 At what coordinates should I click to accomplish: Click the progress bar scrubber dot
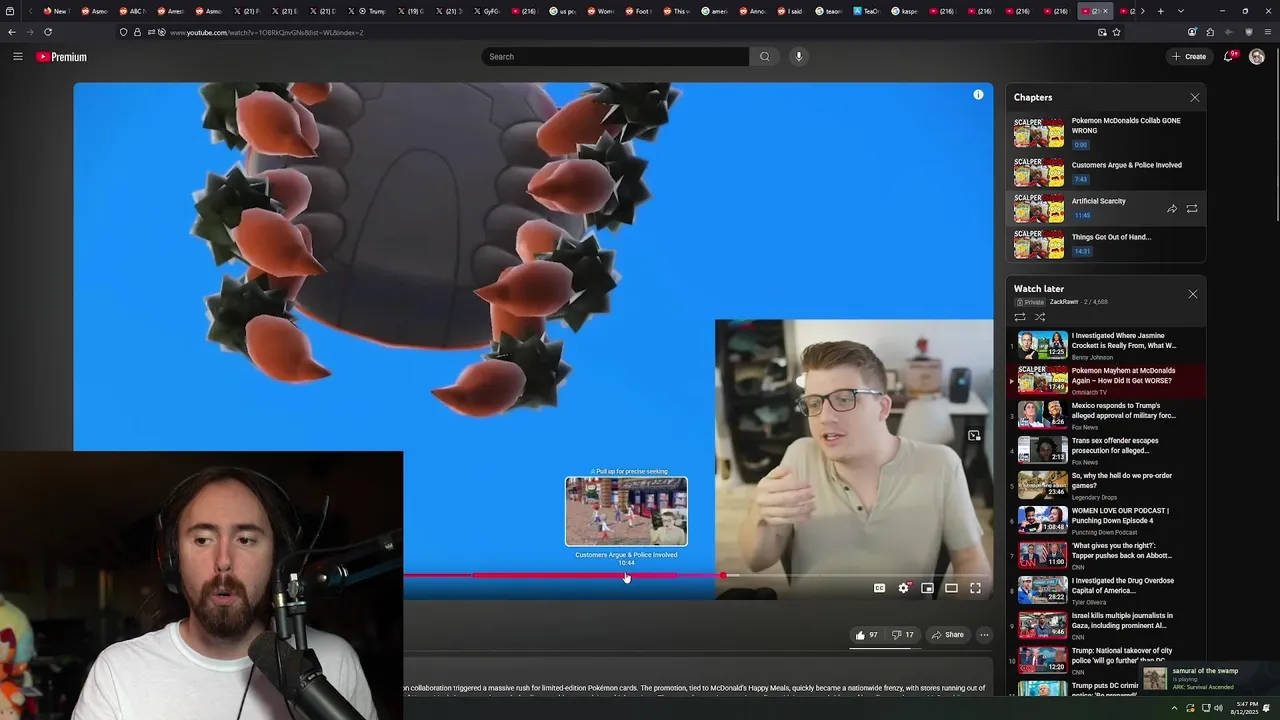click(x=723, y=576)
